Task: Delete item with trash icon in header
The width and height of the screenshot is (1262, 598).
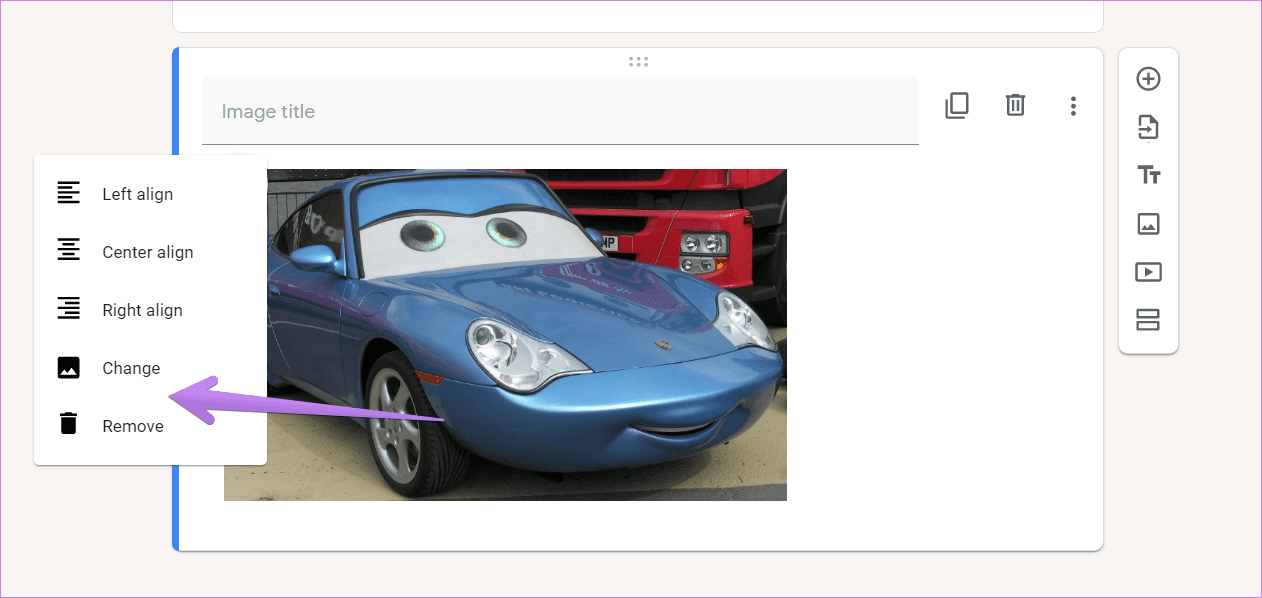Action: coord(1015,105)
